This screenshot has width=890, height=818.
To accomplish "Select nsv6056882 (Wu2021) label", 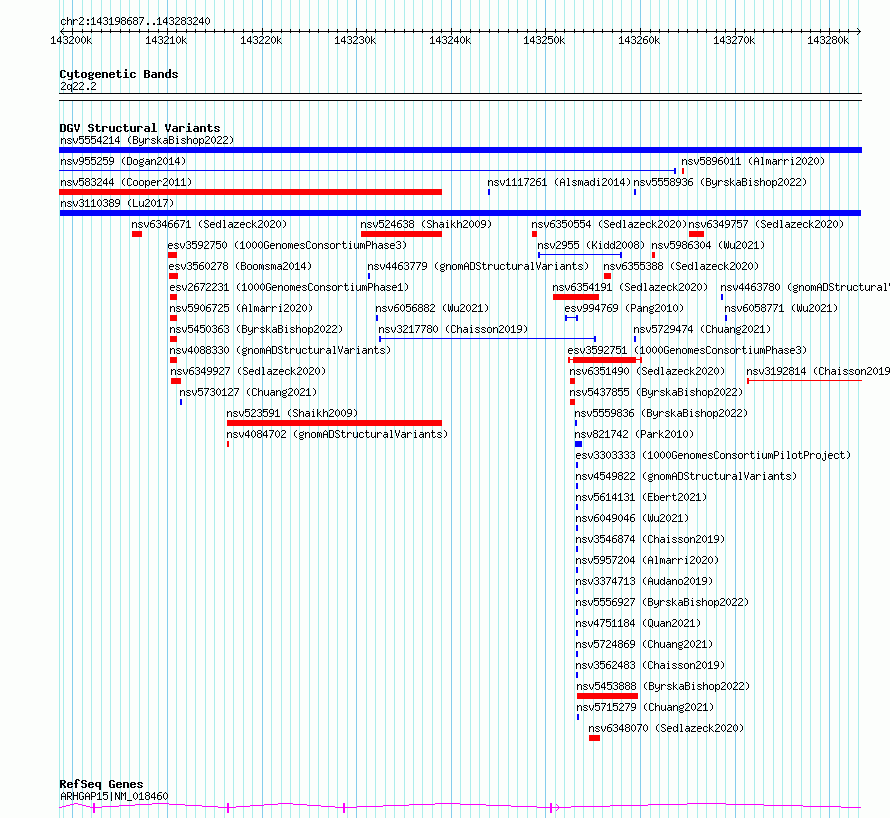I will 432,308.
